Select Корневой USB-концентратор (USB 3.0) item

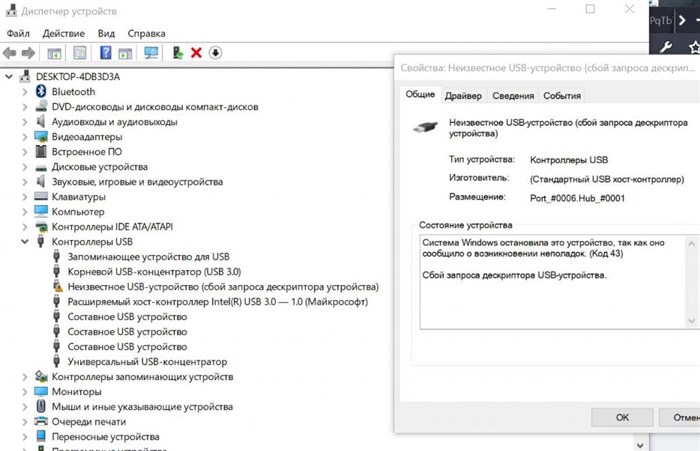(154, 271)
